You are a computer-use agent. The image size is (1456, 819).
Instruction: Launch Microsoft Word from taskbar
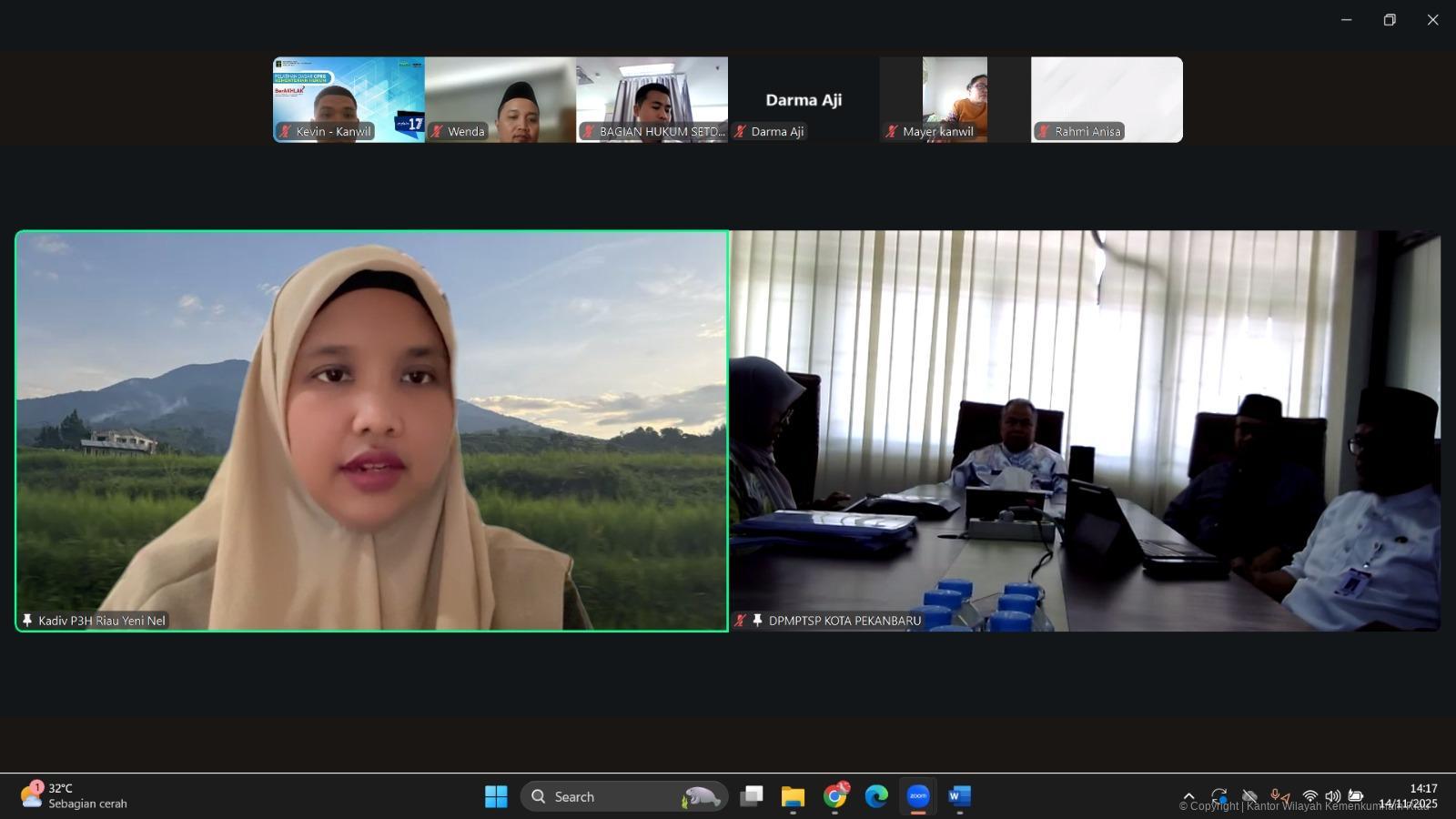959,796
